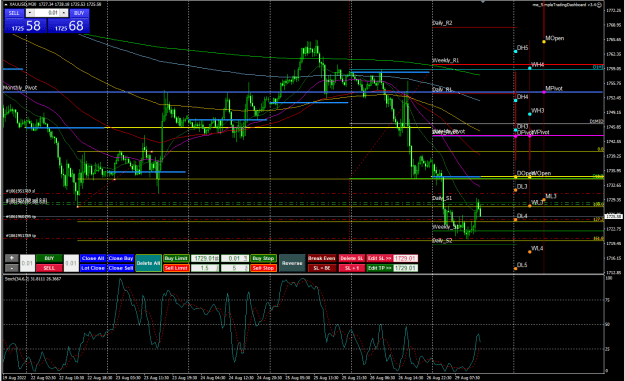Click the Lot Close button

tap(93, 268)
